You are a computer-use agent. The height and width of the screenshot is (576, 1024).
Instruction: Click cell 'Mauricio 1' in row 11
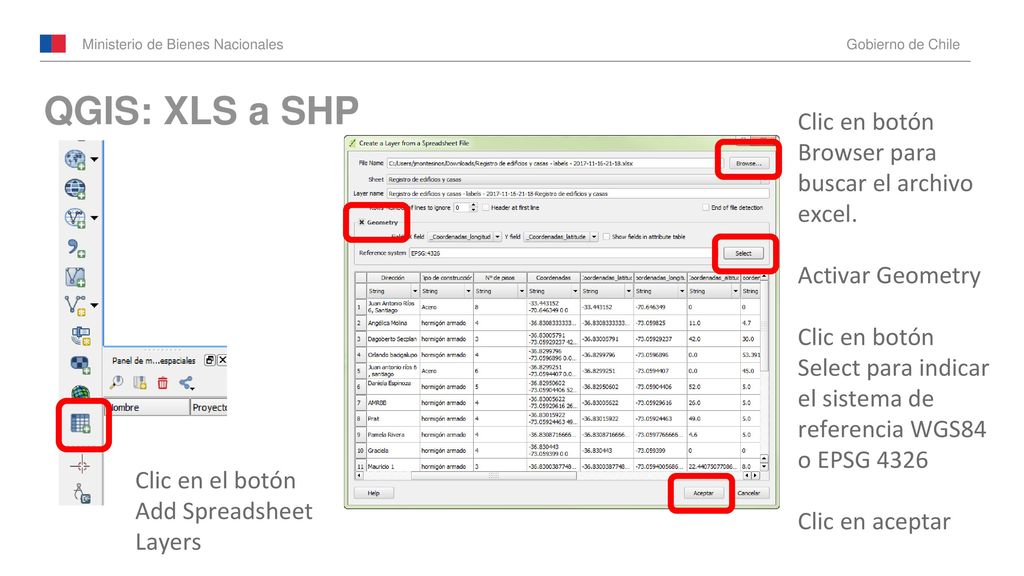(392, 466)
